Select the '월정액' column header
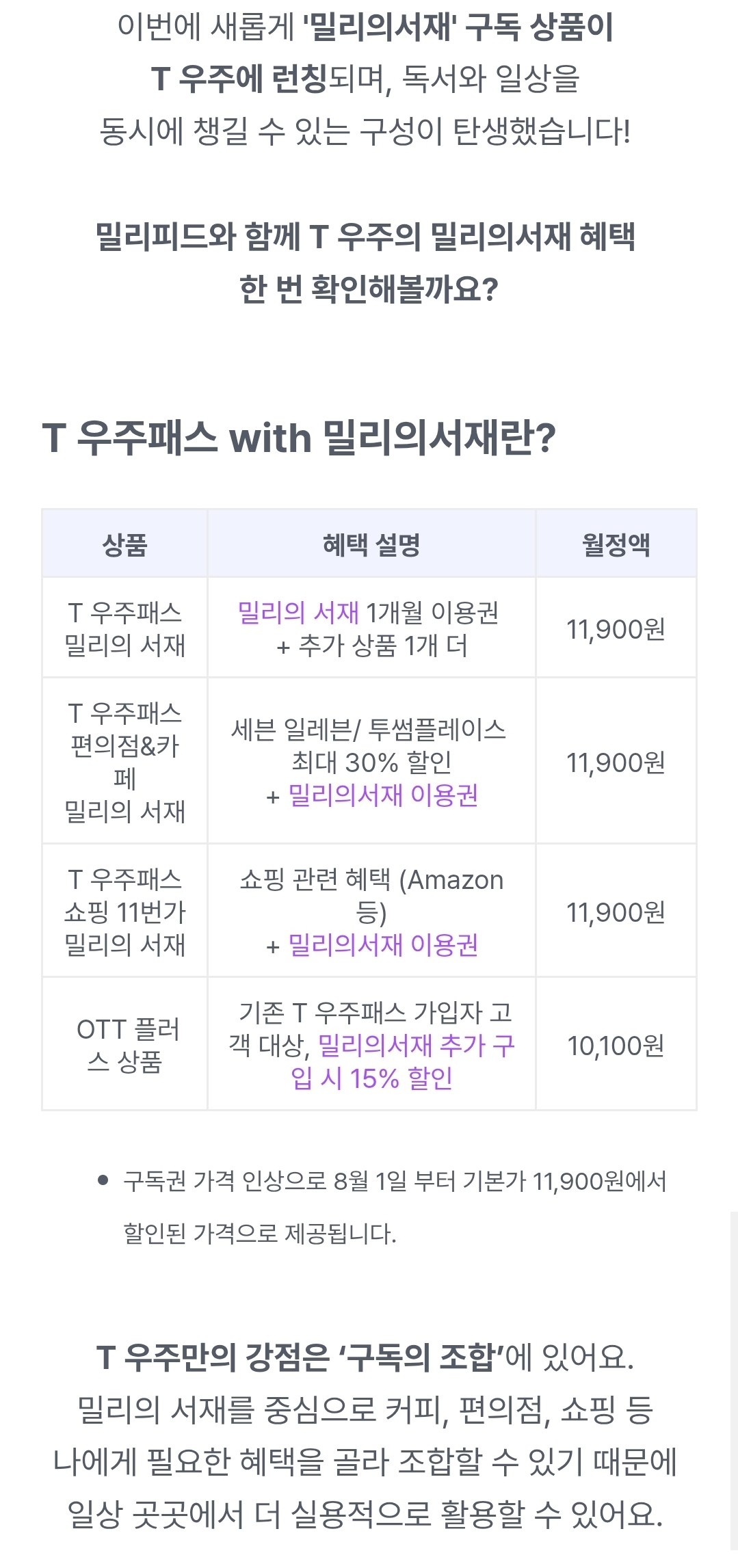Viewport: 738px width, 1568px height. [x=616, y=544]
